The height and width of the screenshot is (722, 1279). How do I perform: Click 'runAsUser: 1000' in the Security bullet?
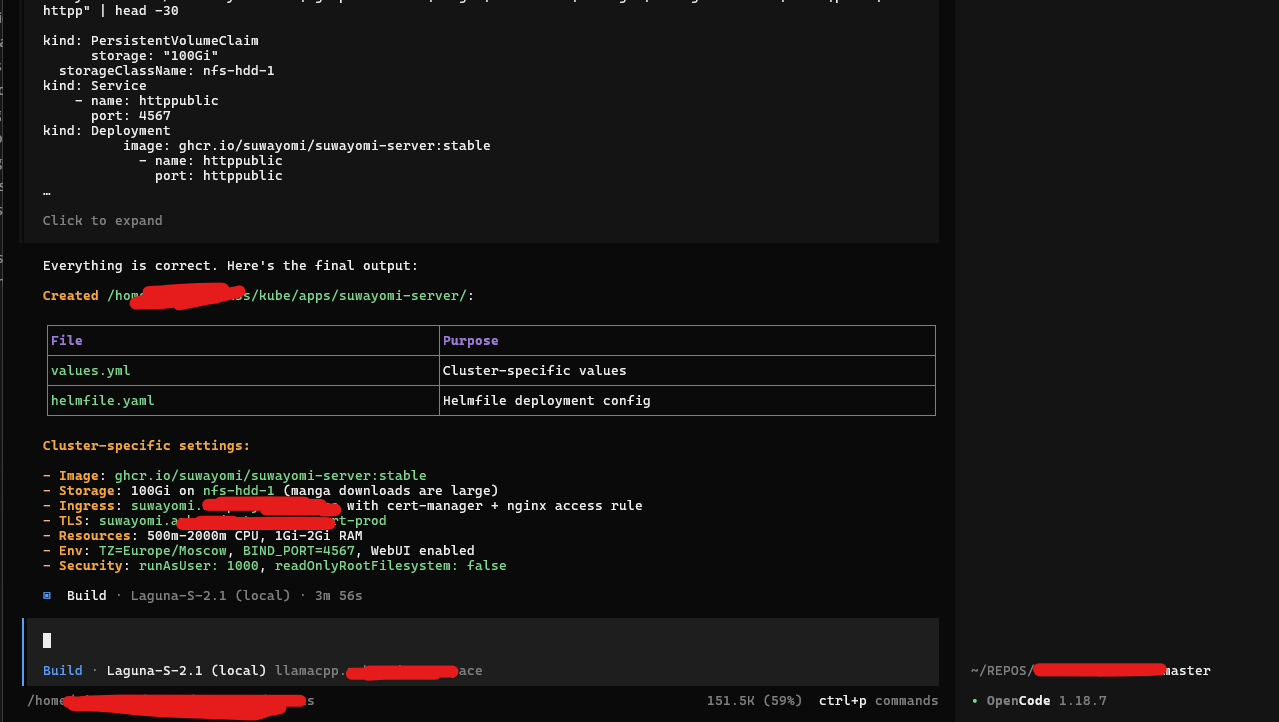(198, 566)
